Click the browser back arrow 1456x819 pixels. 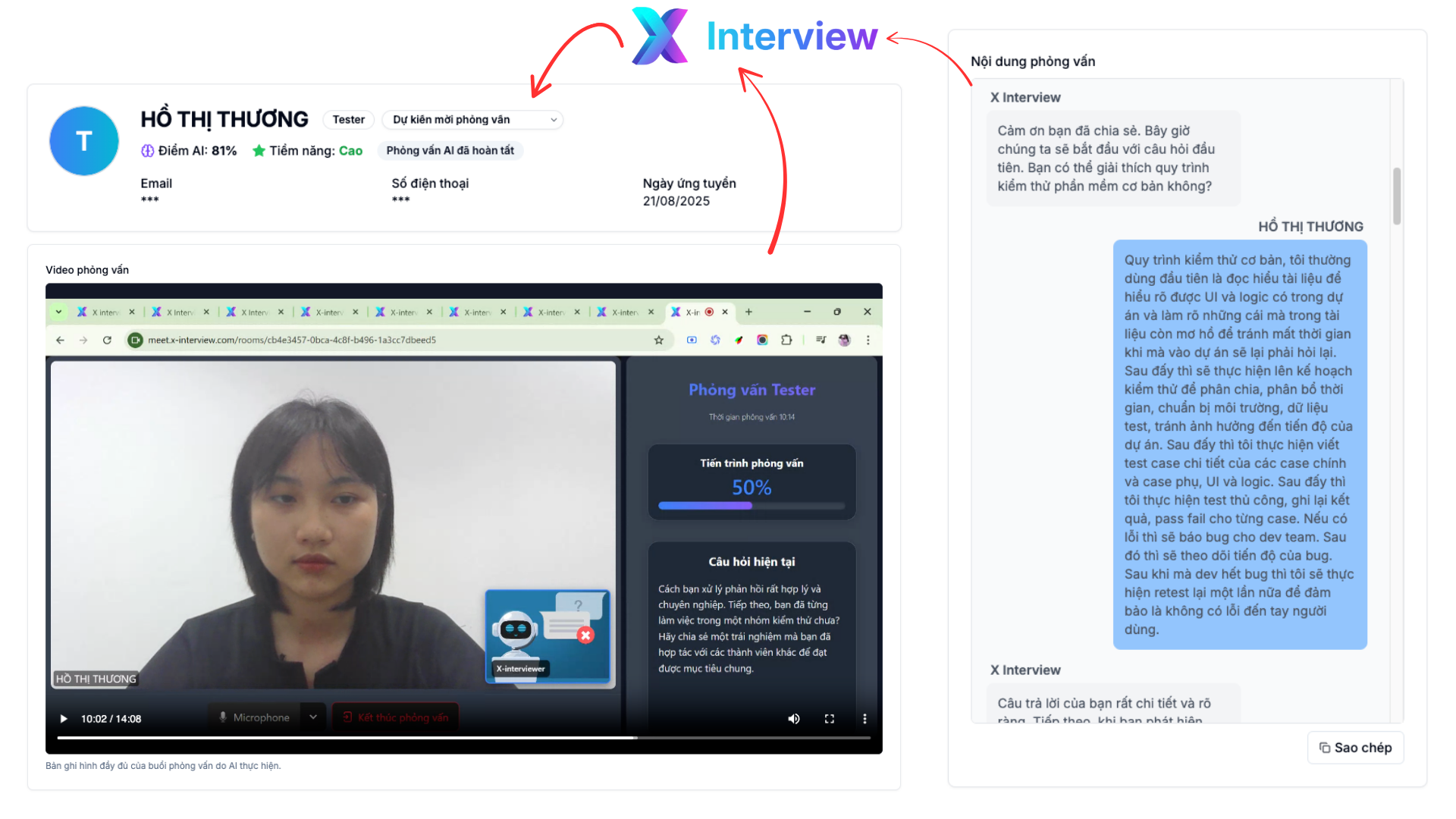coord(60,340)
